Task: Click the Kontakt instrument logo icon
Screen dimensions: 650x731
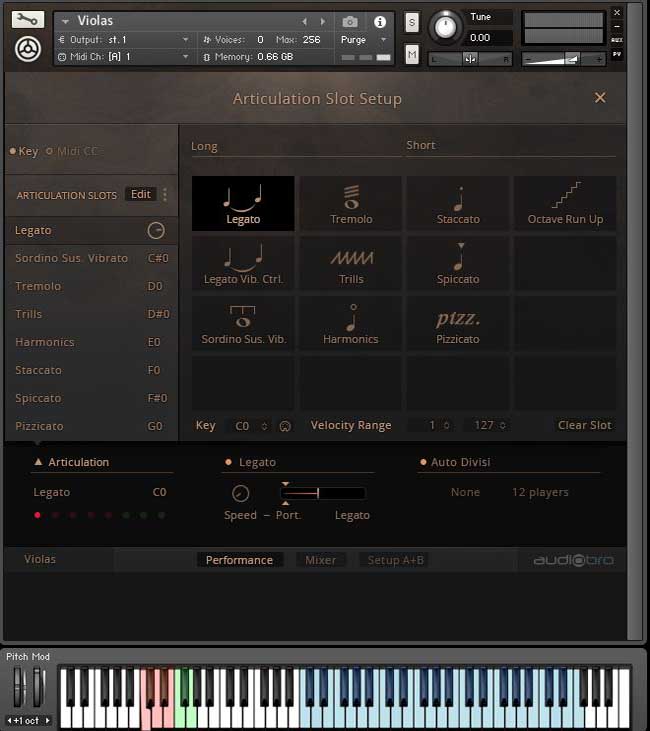Action: (x=28, y=49)
